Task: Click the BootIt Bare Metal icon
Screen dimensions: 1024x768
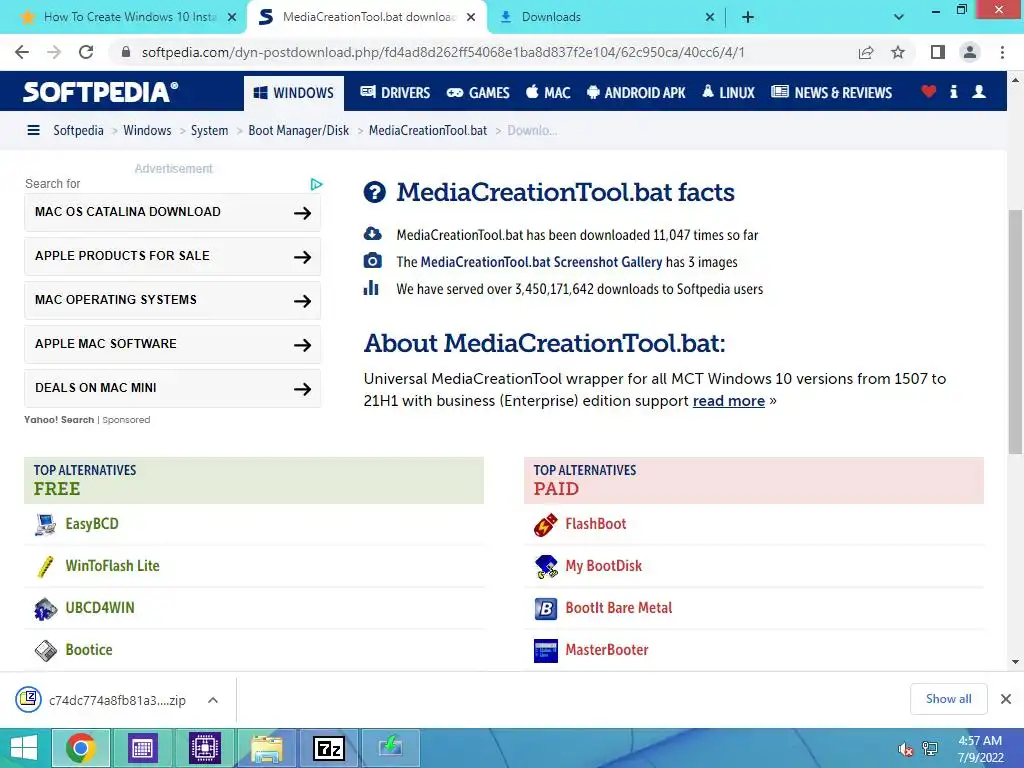Action: tap(546, 609)
